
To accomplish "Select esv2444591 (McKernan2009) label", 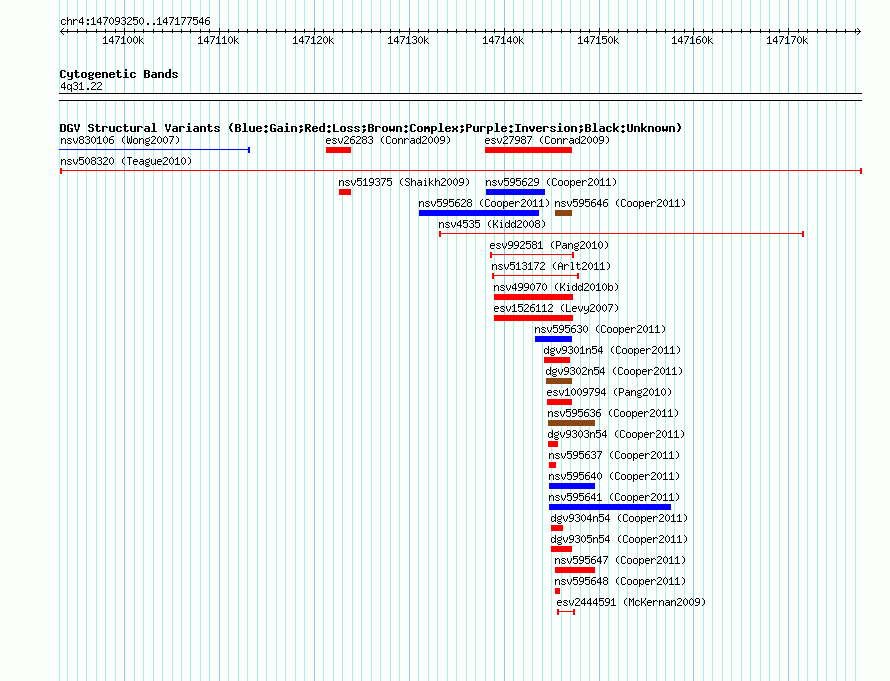I will (x=631, y=602).
